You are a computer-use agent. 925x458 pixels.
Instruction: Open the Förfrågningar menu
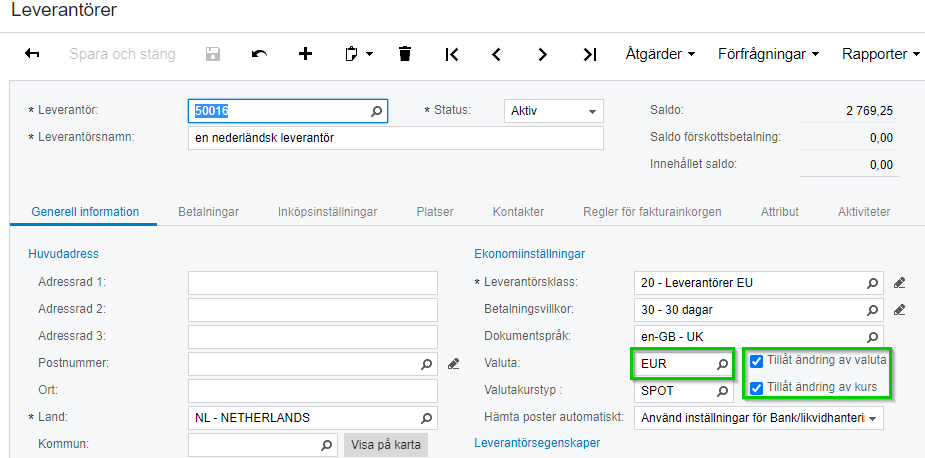pos(769,54)
